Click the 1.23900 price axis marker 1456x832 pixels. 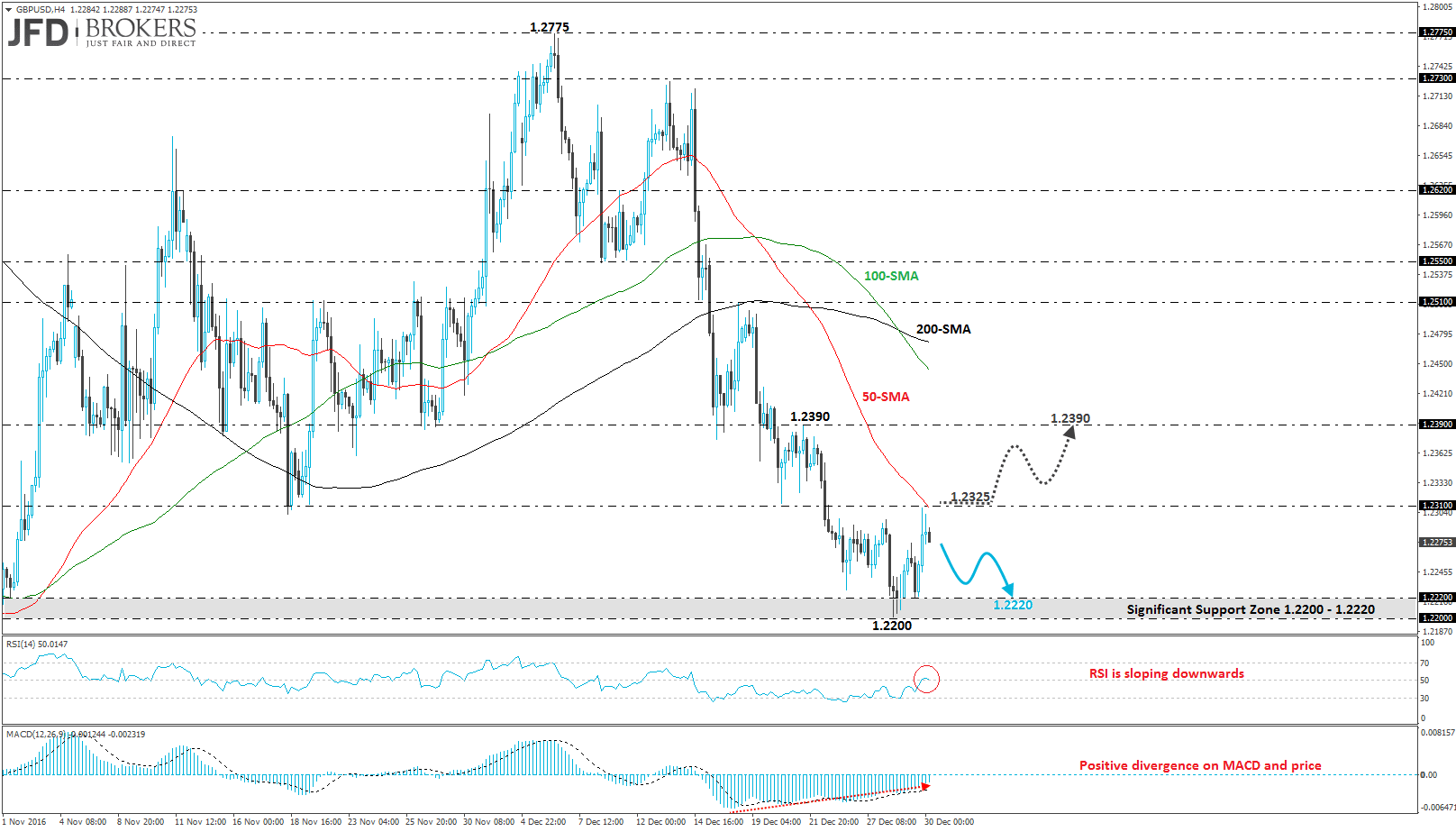coord(1437,425)
